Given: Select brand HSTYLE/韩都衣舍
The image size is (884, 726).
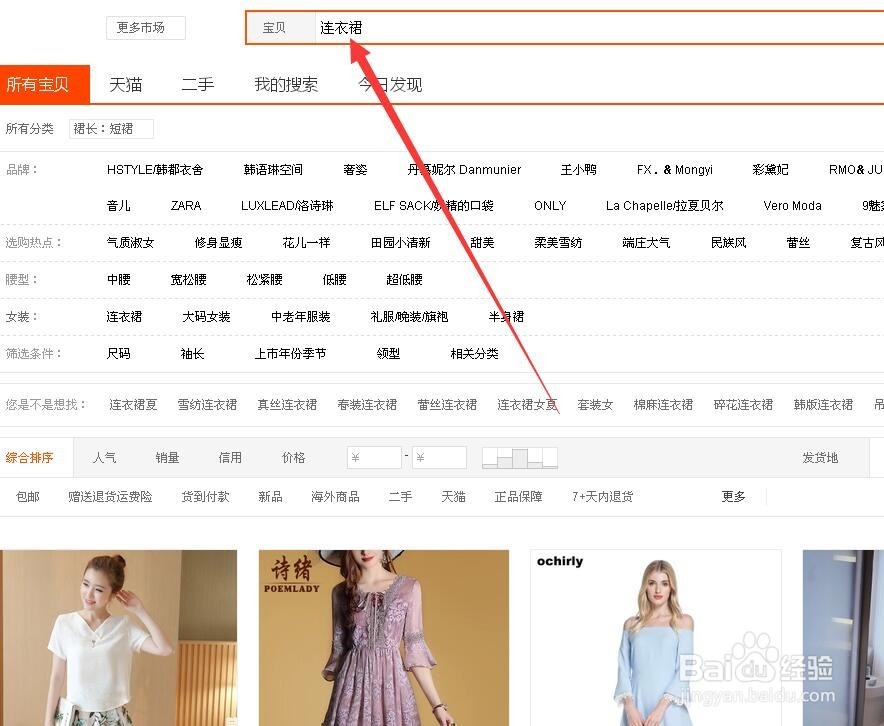Looking at the screenshot, I should (155, 170).
